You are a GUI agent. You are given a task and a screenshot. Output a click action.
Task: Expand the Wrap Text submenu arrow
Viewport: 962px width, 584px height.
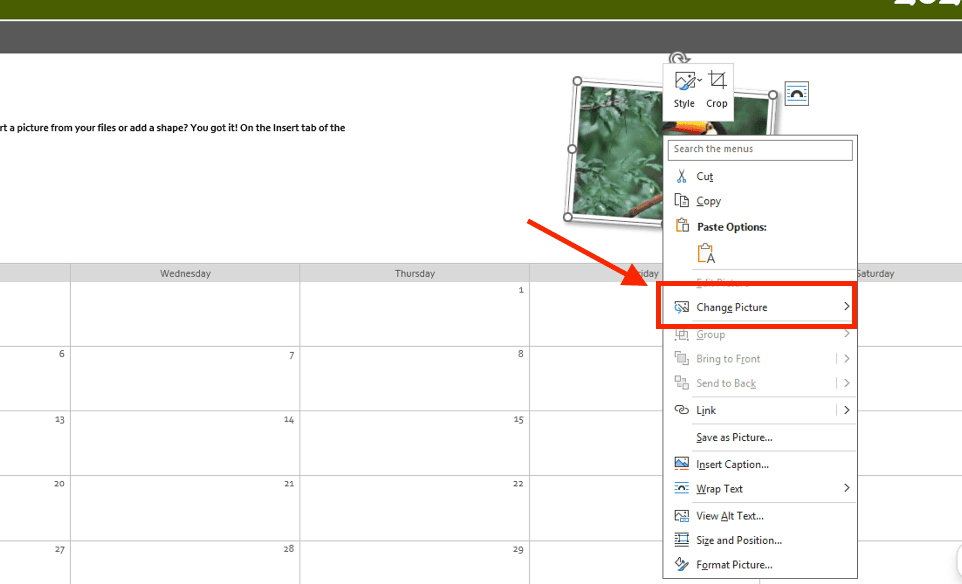[847, 488]
